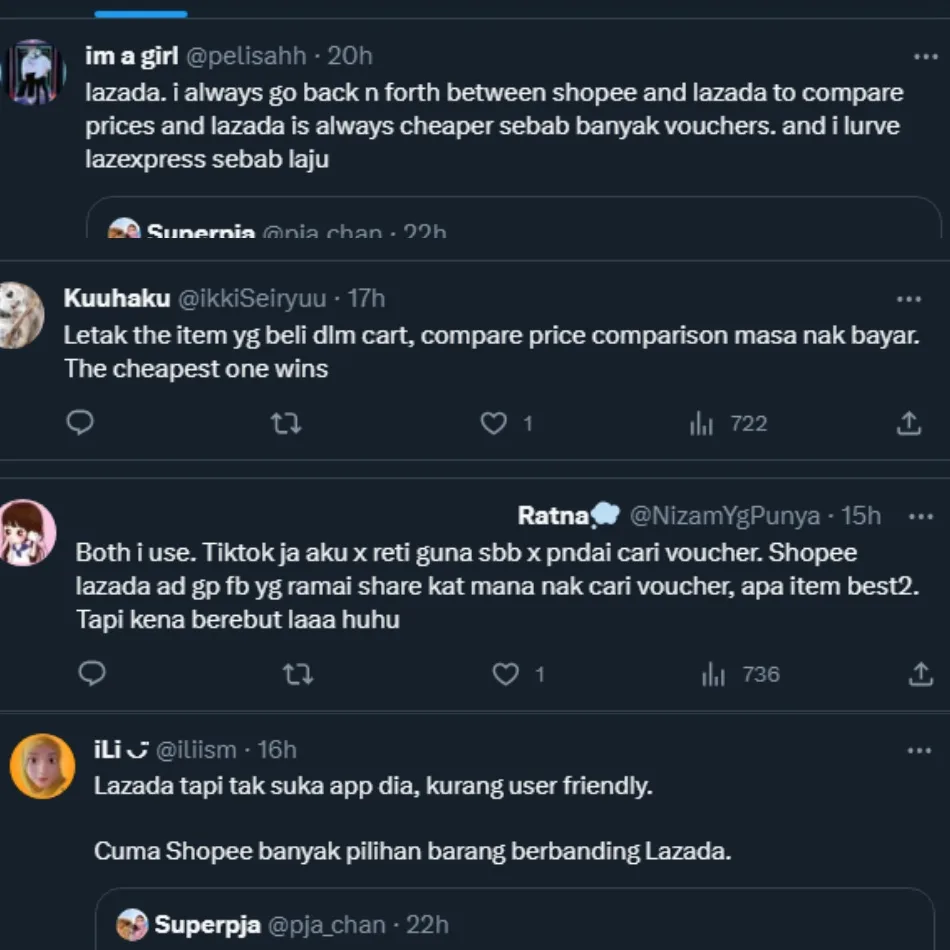
Task: Select the highlighted tab at top
Action: [x=141, y=12]
